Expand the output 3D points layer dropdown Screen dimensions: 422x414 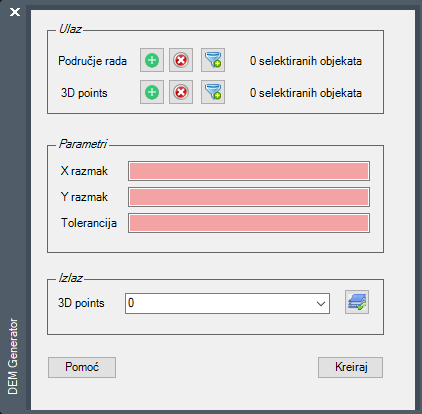coord(227,303)
